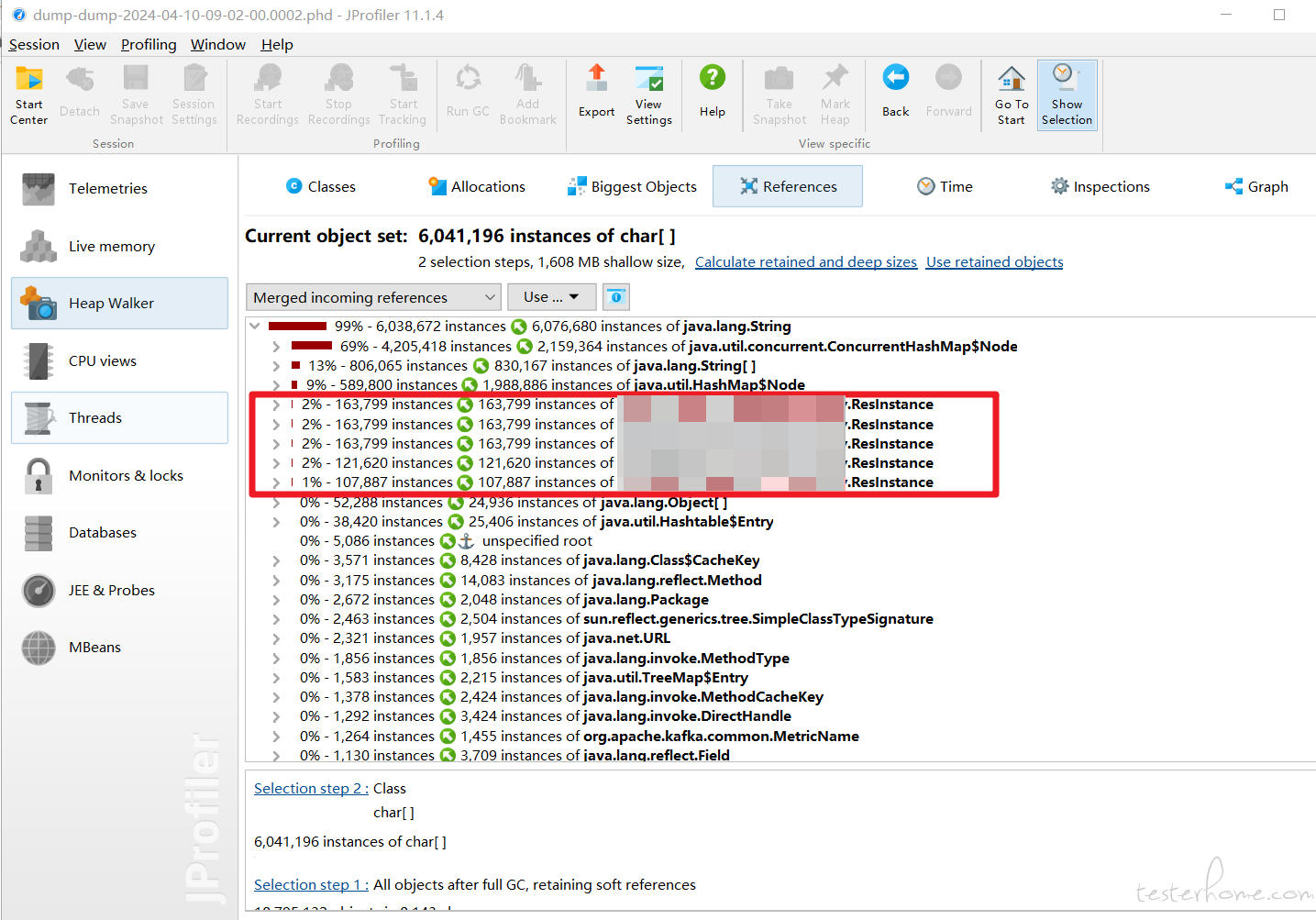Image resolution: width=1316 pixels, height=920 pixels.
Task: Click the Go To Start icon
Action: pyautogui.click(x=1012, y=94)
